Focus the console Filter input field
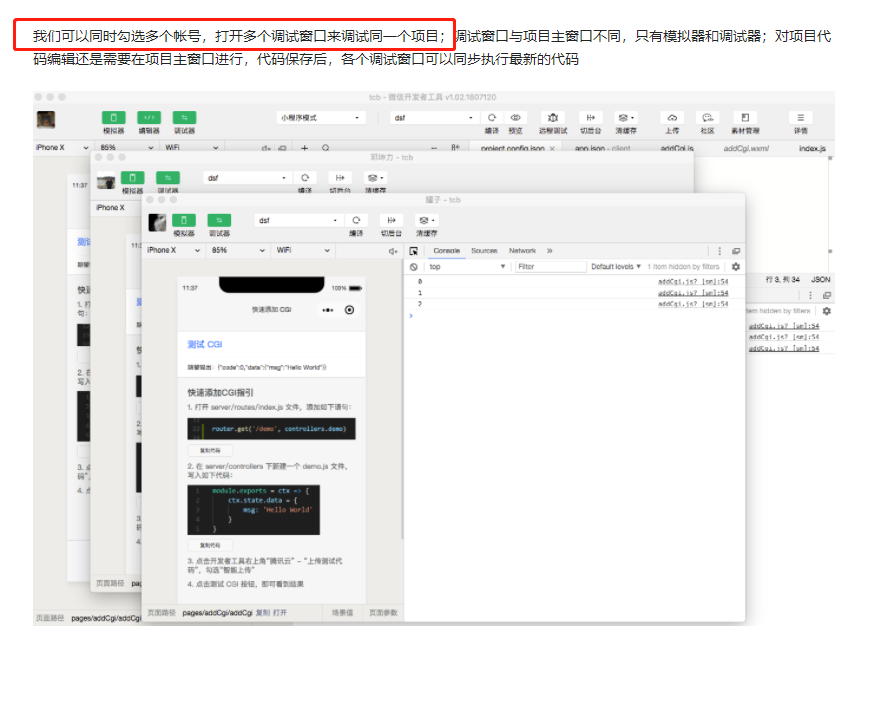 pyautogui.click(x=551, y=267)
